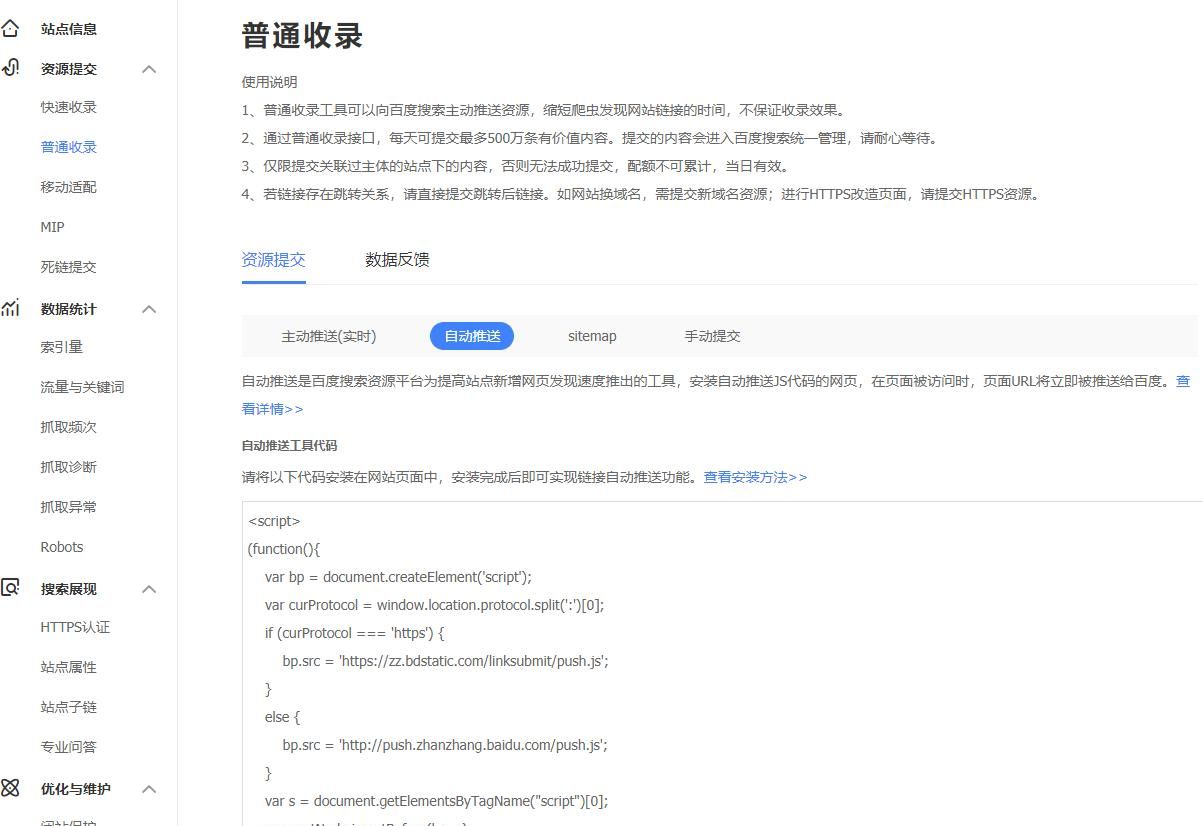Viewport: 1203px width, 826px height.
Task: Click the 优化与维护 sidebar icon
Action: 11,788
